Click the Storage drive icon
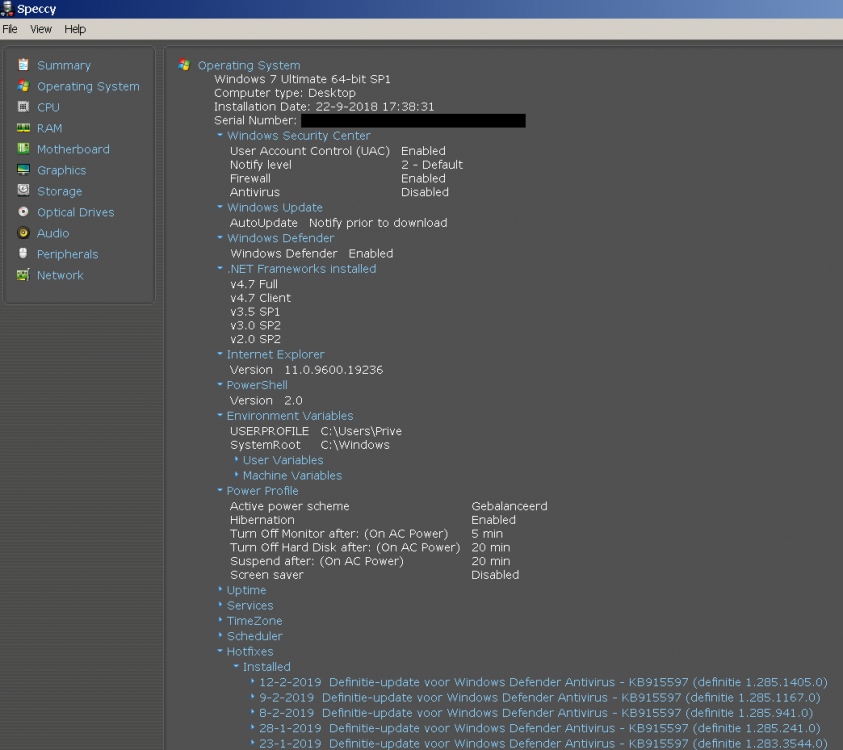This screenshot has height=750, width=843. pos(24,191)
